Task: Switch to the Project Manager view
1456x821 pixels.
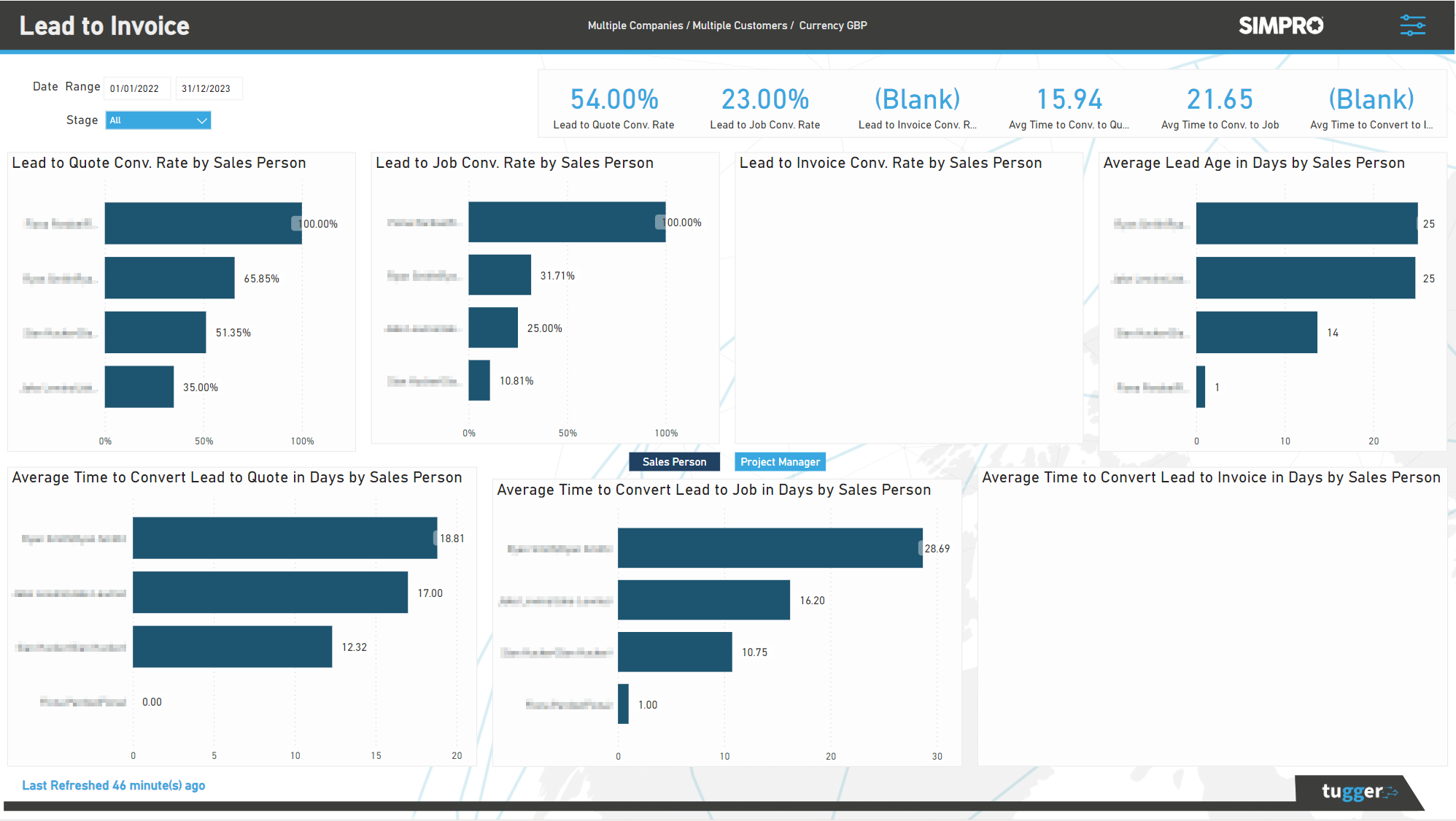Action: (x=780, y=461)
